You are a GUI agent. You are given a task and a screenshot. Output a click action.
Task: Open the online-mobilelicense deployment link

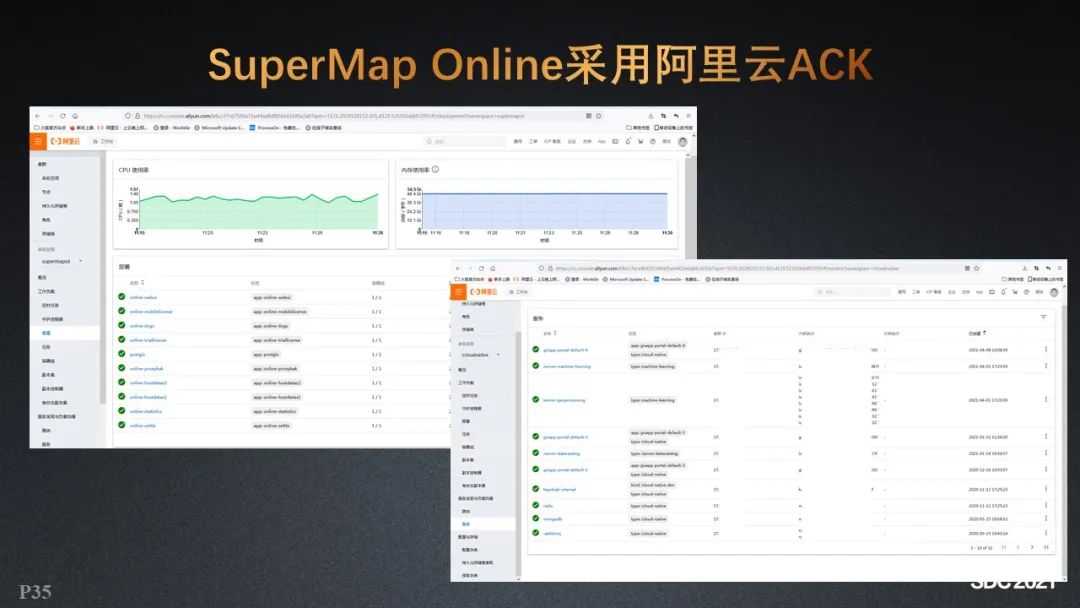tap(151, 311)
